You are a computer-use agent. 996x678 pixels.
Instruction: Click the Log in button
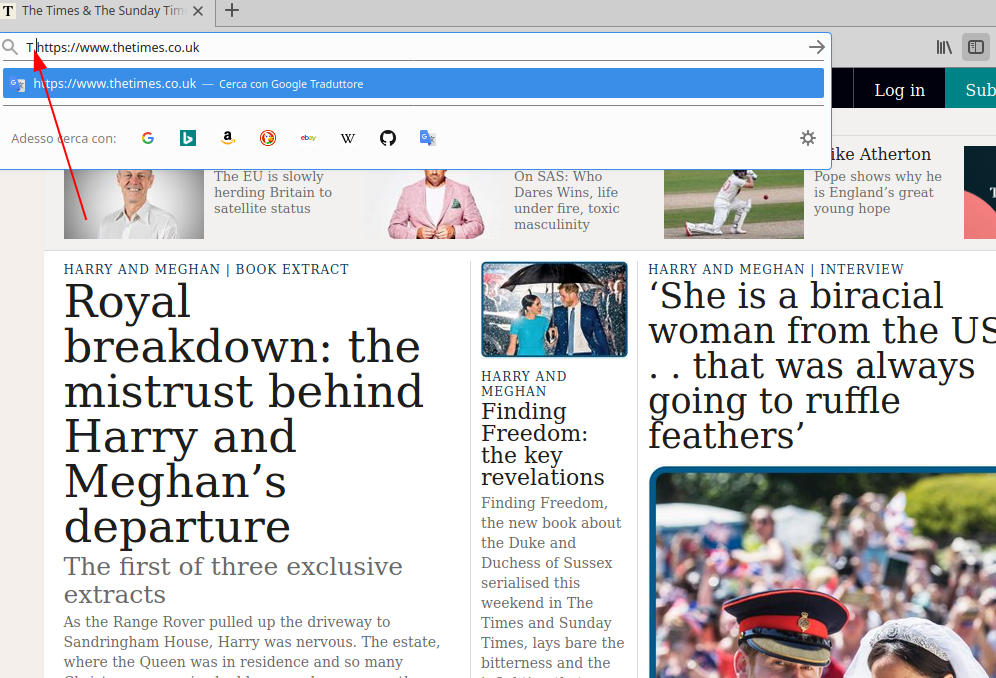coord(899,90)
